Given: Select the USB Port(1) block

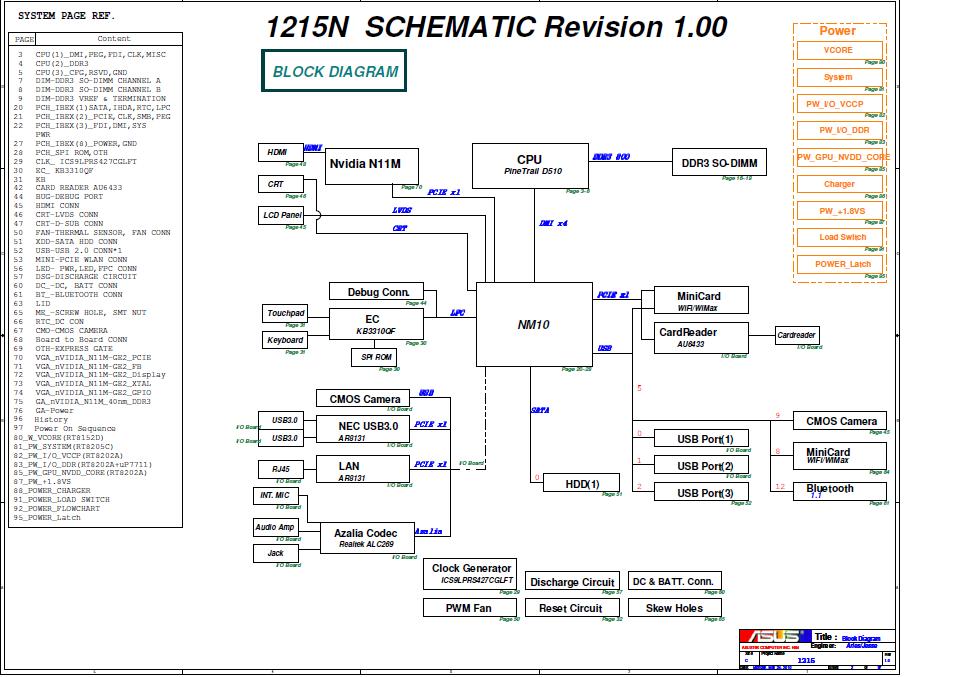Looking at the screenshot, I should pyautogui.click(x=701, y=438).
